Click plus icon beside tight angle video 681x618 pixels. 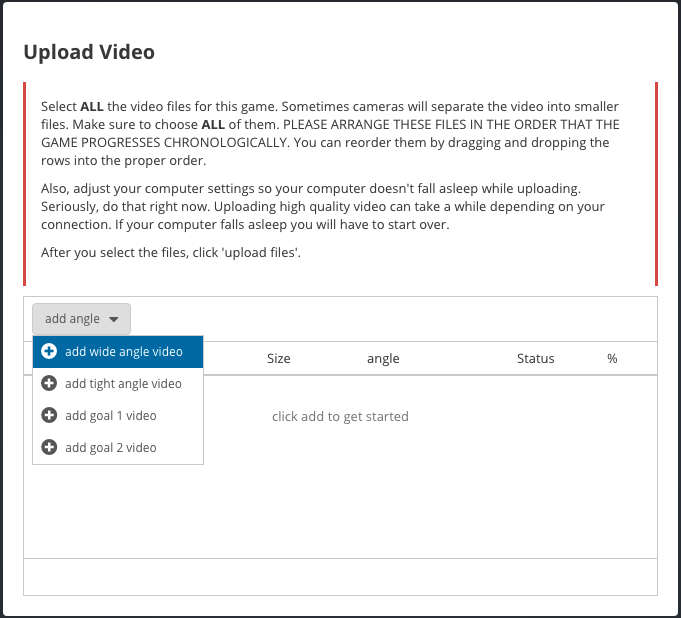point(49,383)
